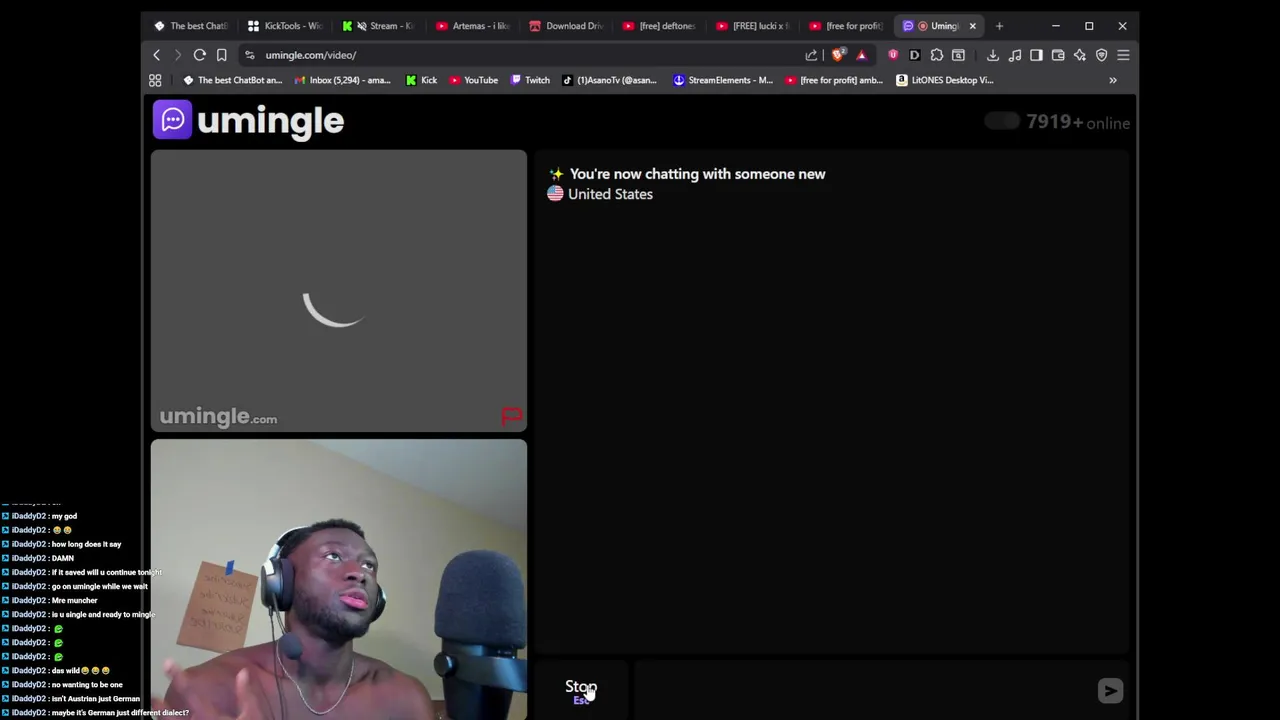Image resolution: width=1280 pixels, height=720 pixels.
Task: Switch to the '[free] deftones' tab
Action: [x=660, y=26]
